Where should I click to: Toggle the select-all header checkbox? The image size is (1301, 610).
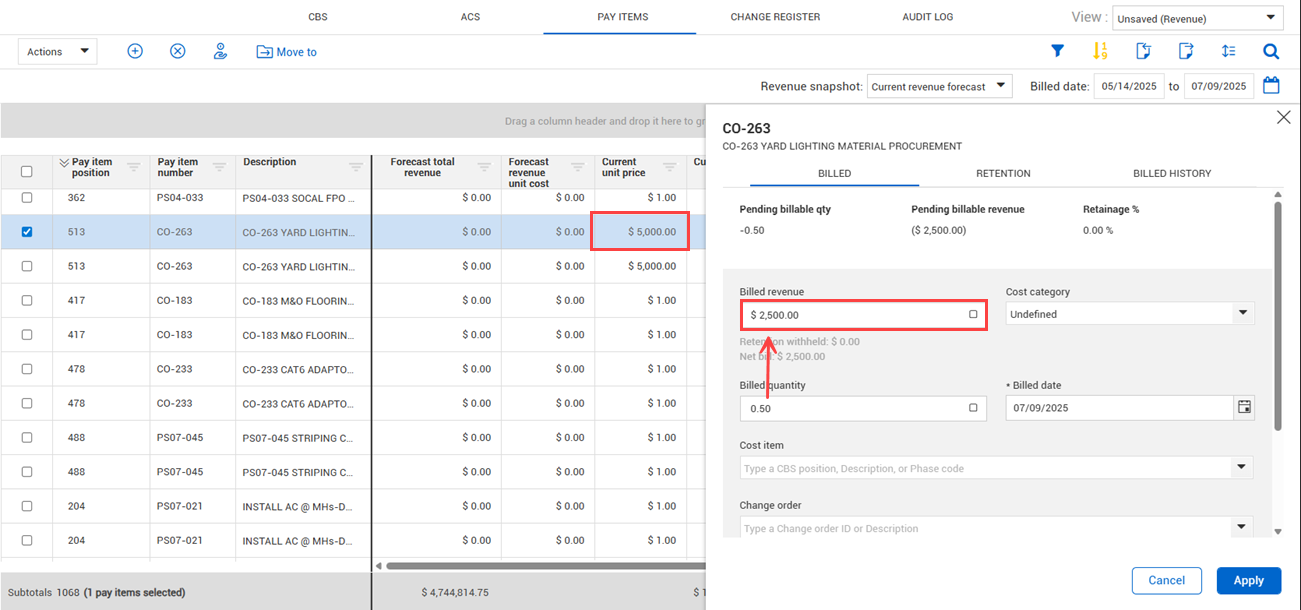(x=27, y=171)
